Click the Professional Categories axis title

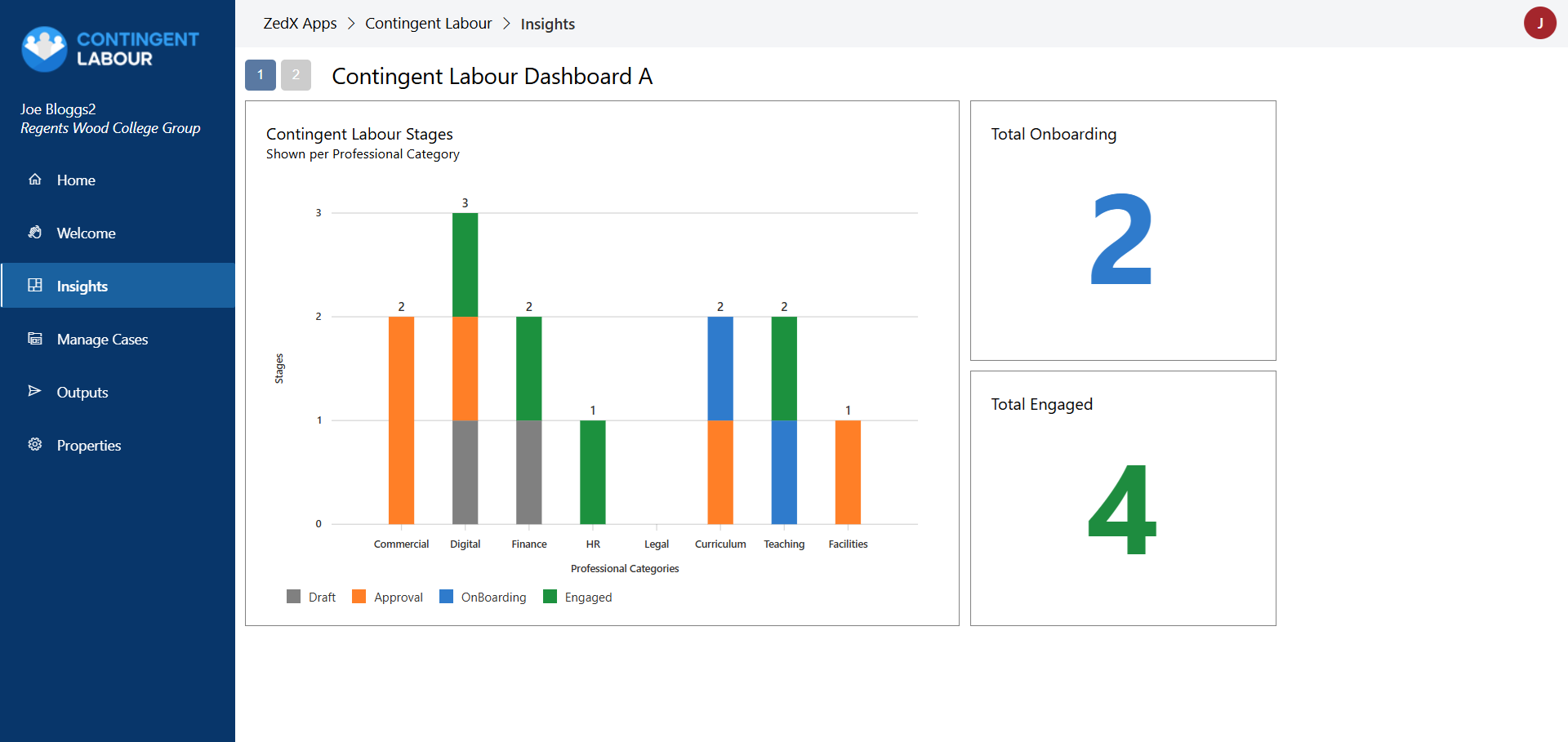[x=625, y=569]
